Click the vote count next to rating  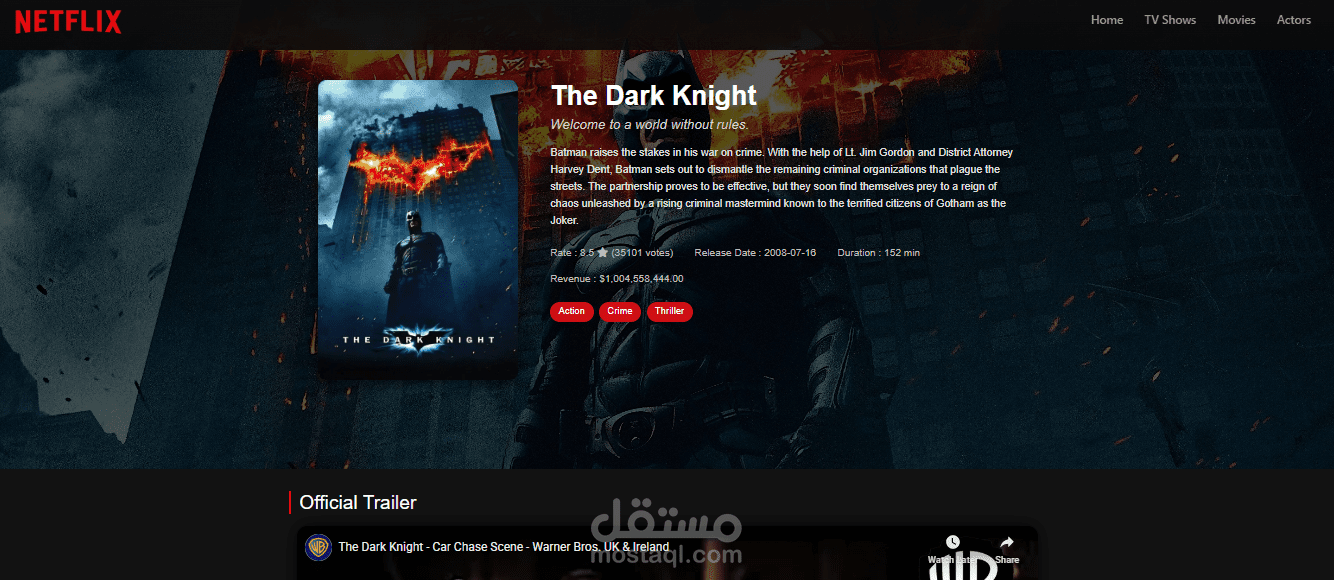tap(642, 253)
